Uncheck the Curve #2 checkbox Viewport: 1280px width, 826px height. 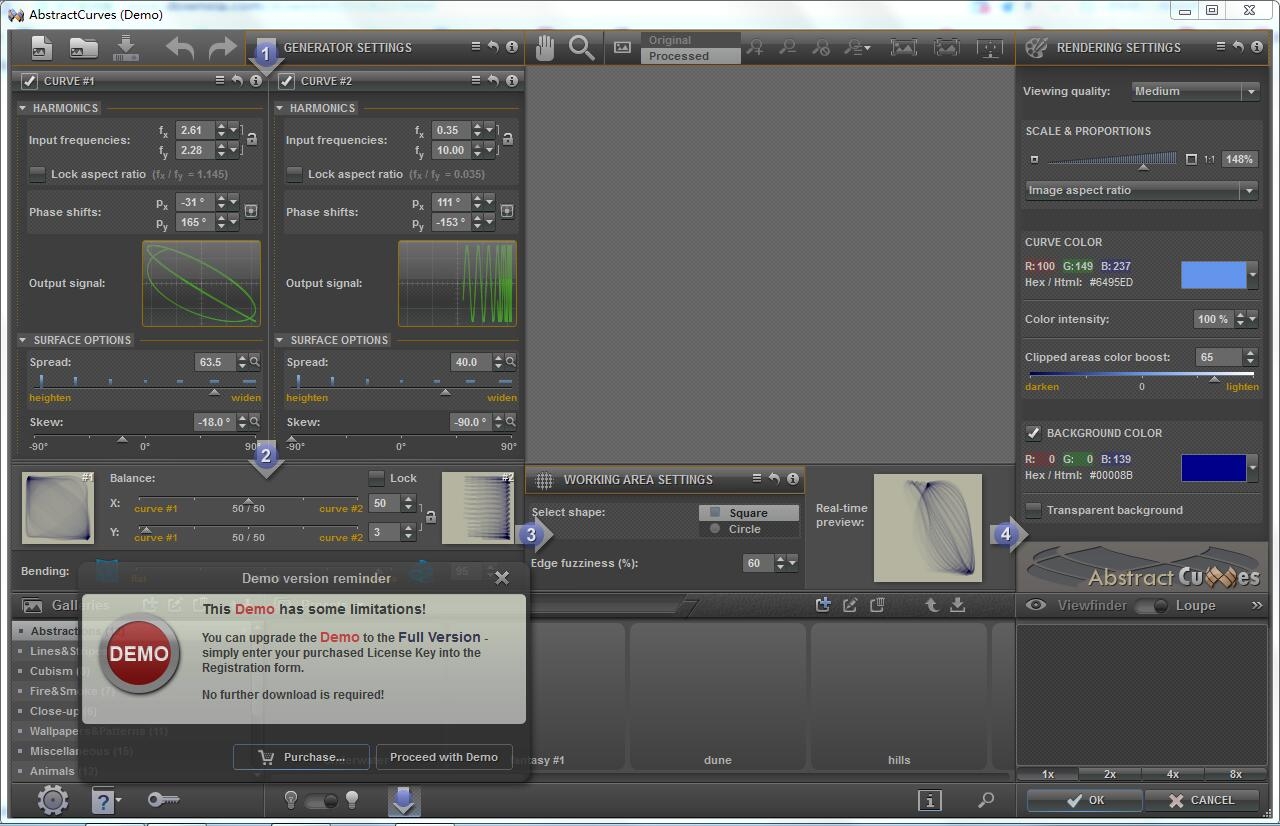click(x=287, y=81)
